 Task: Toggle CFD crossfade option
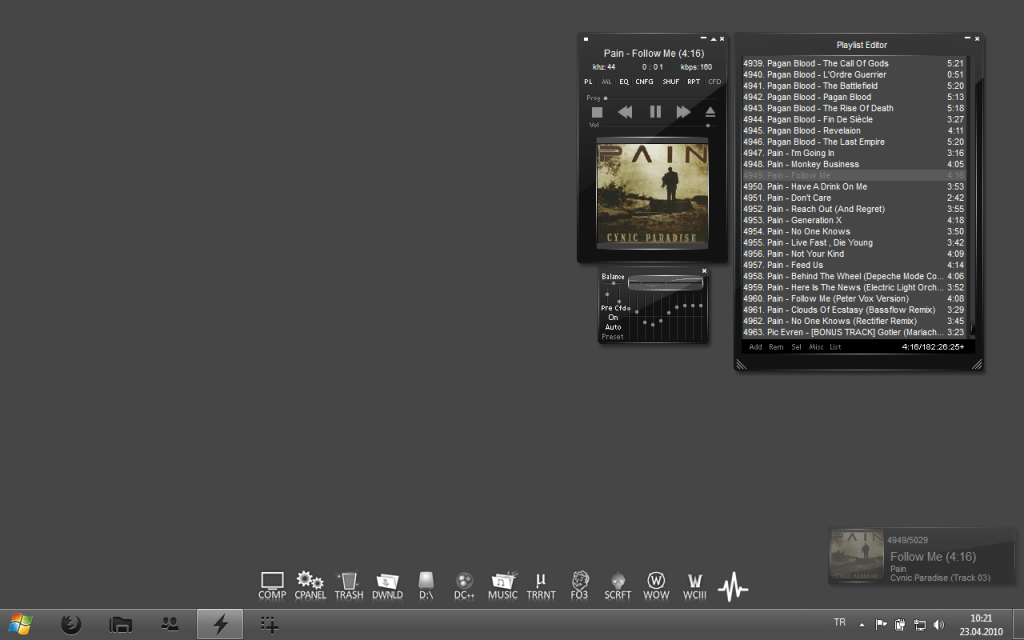tap(714, 82)
